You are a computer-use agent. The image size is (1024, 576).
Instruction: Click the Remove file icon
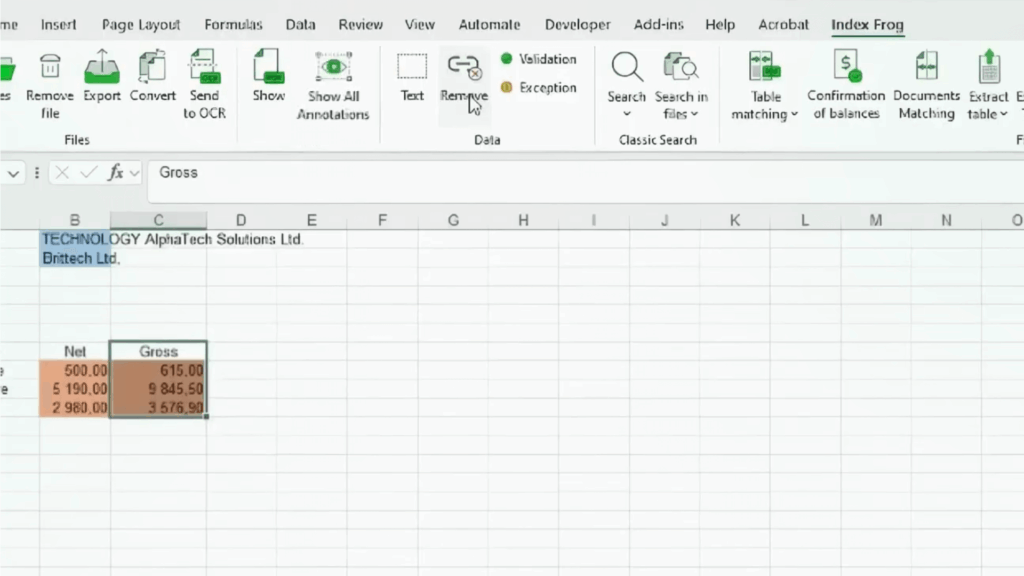(50, 67)
